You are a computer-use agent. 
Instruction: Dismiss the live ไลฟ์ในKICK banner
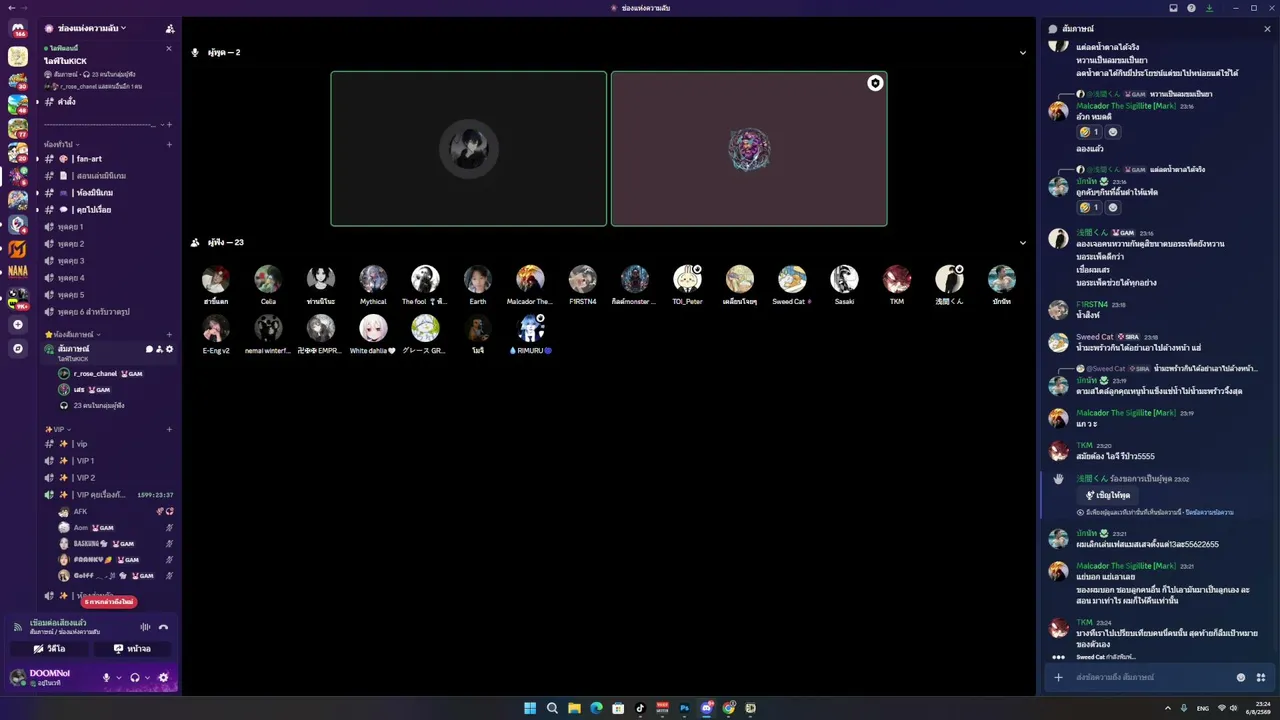coord(168,49)
